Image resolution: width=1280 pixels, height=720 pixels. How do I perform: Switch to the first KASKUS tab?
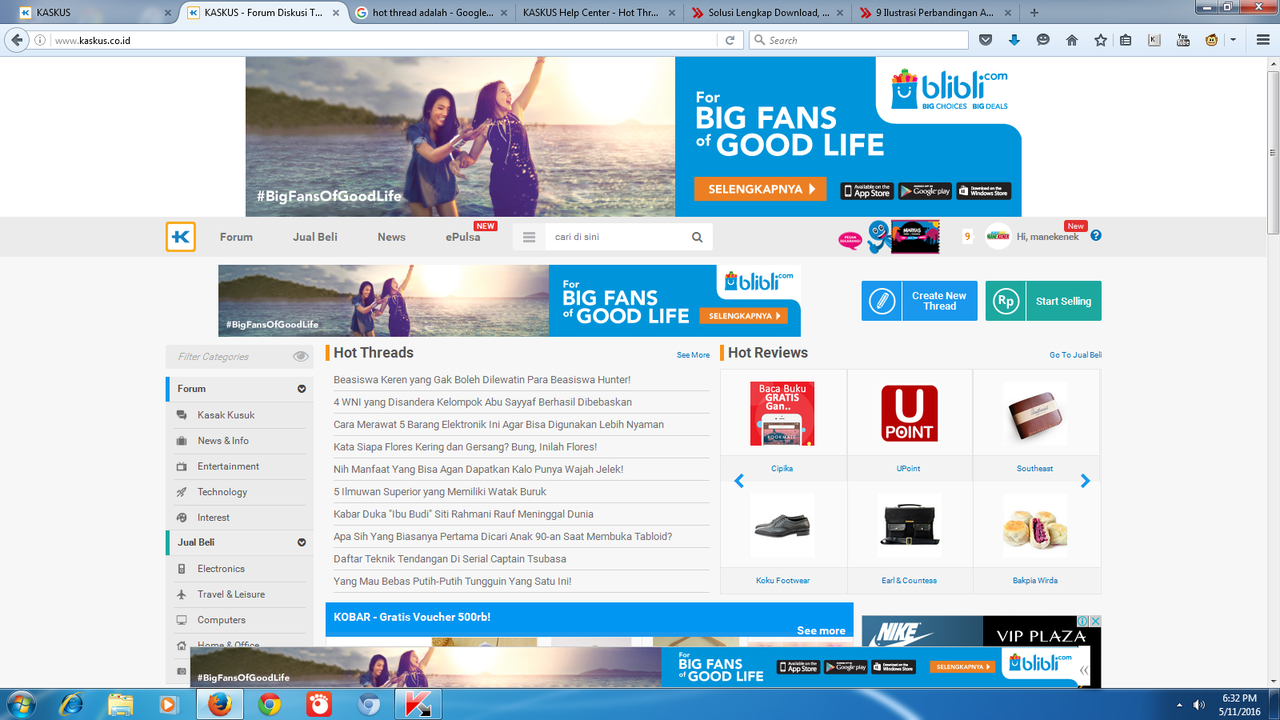coord(97,13)
